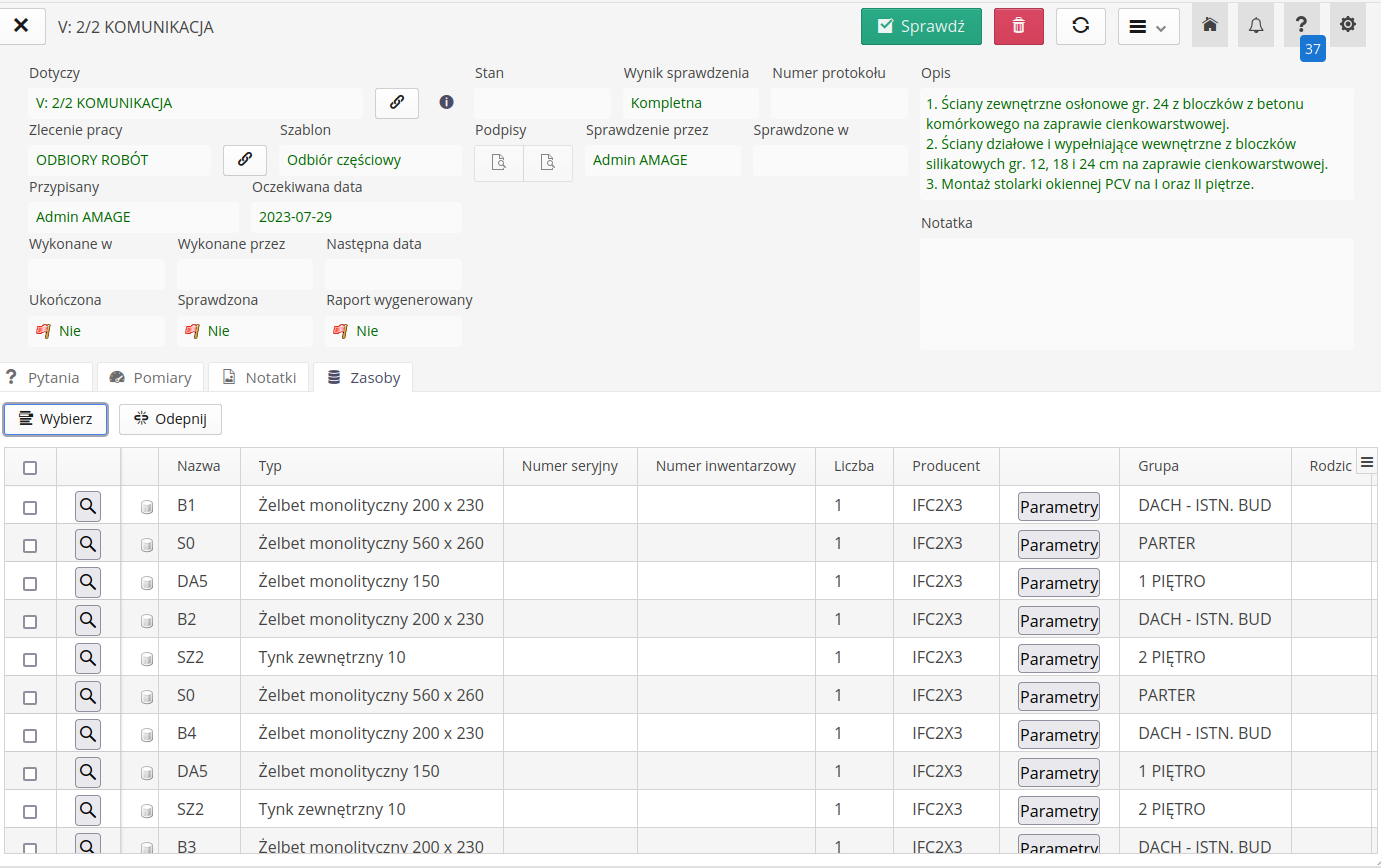The image size is (1381, 868).
Task: Click the red trash delete button
Action: (1018, 26)
